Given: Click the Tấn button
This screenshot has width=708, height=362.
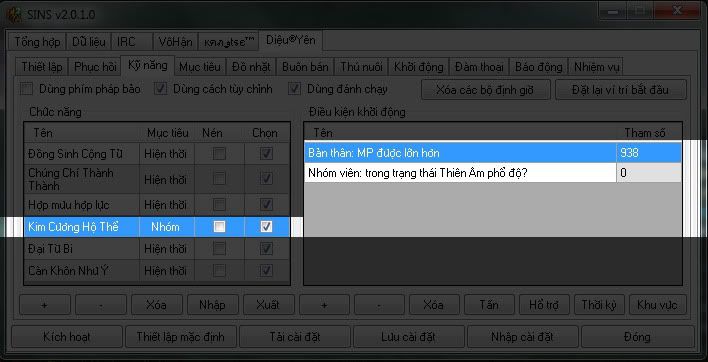Looking at the screenshot, I should point(489,305).
